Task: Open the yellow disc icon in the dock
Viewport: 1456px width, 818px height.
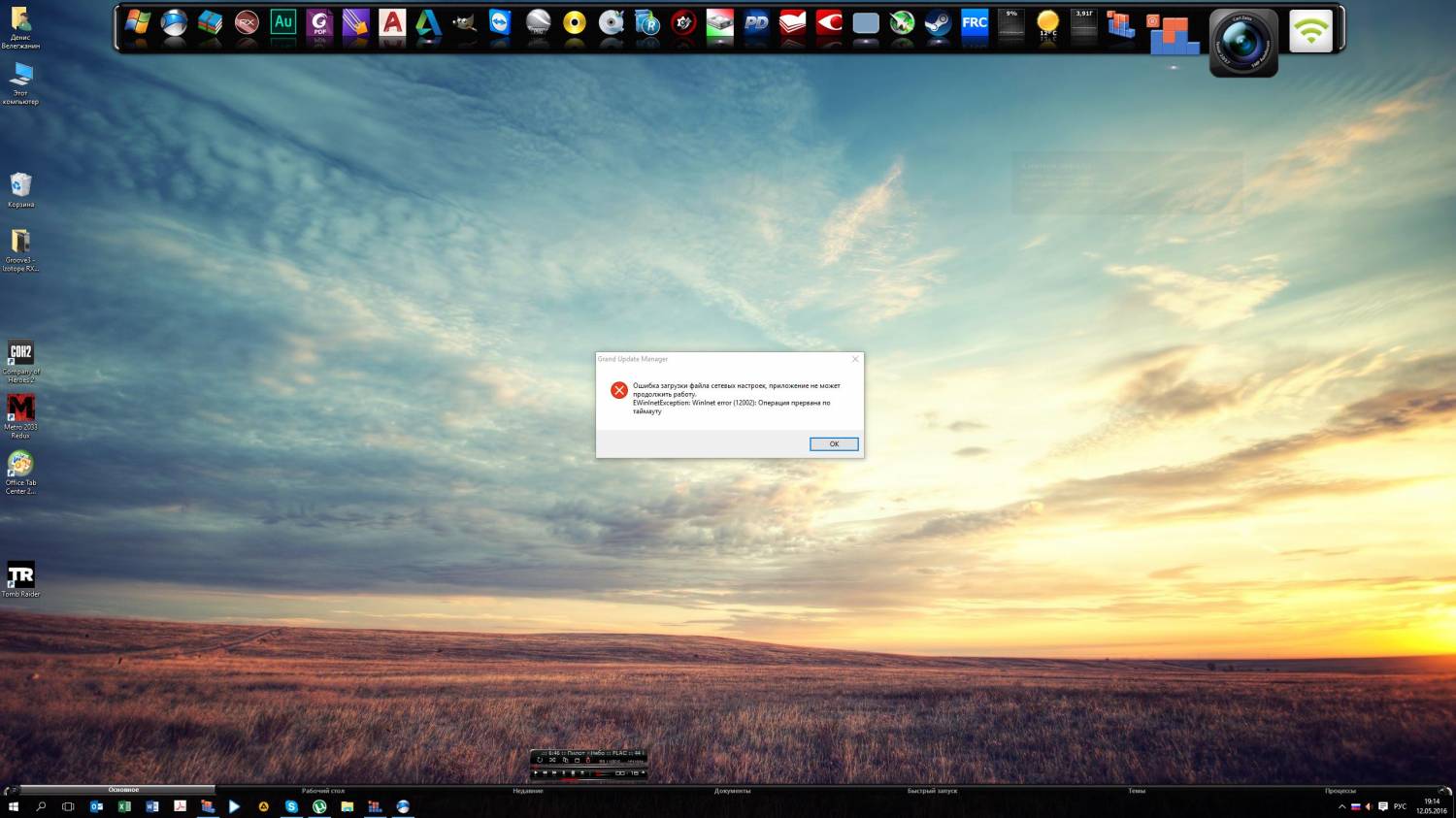Action: (575, 23)
